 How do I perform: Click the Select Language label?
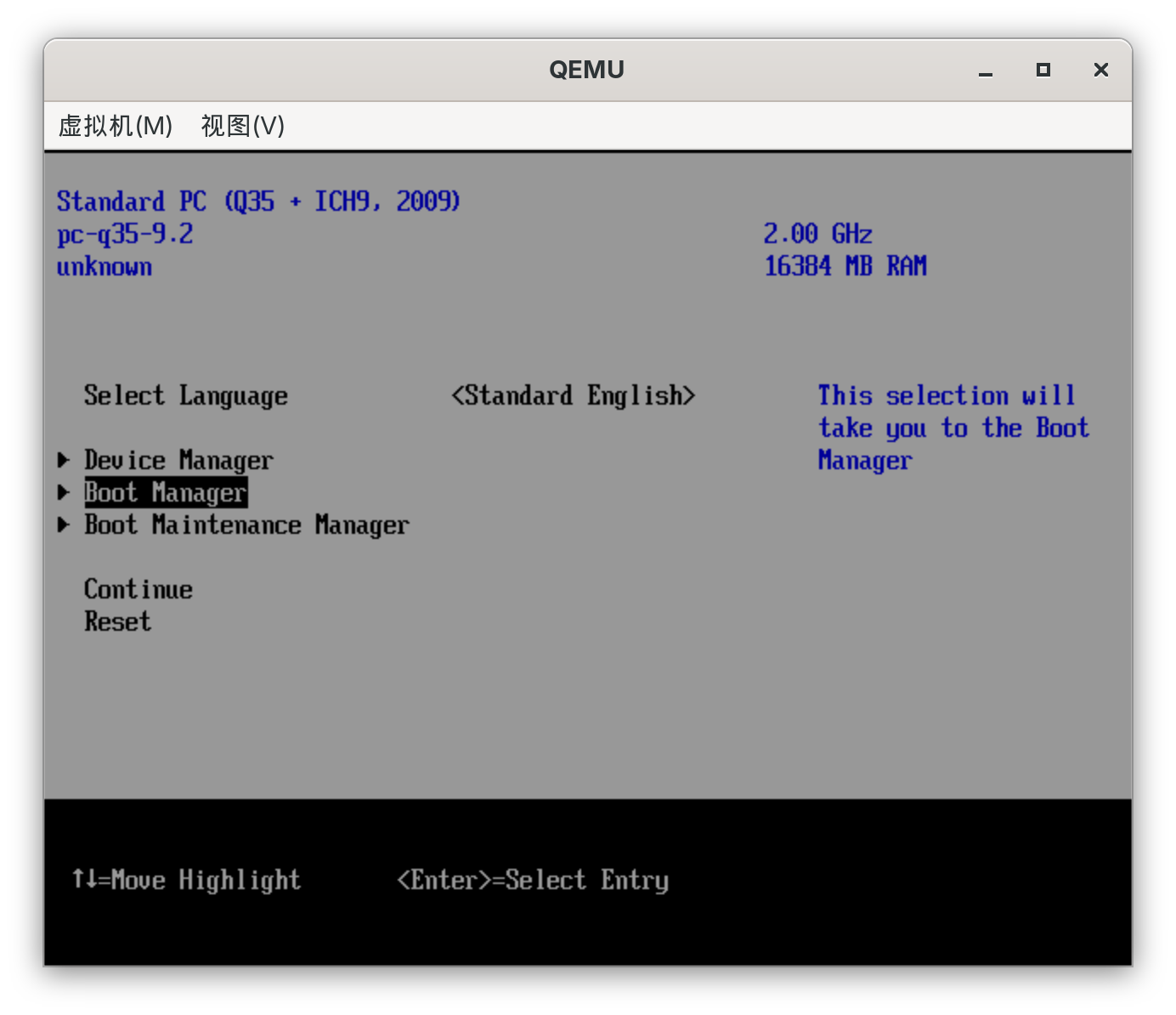pyautogui.click(x=186, y=395)
